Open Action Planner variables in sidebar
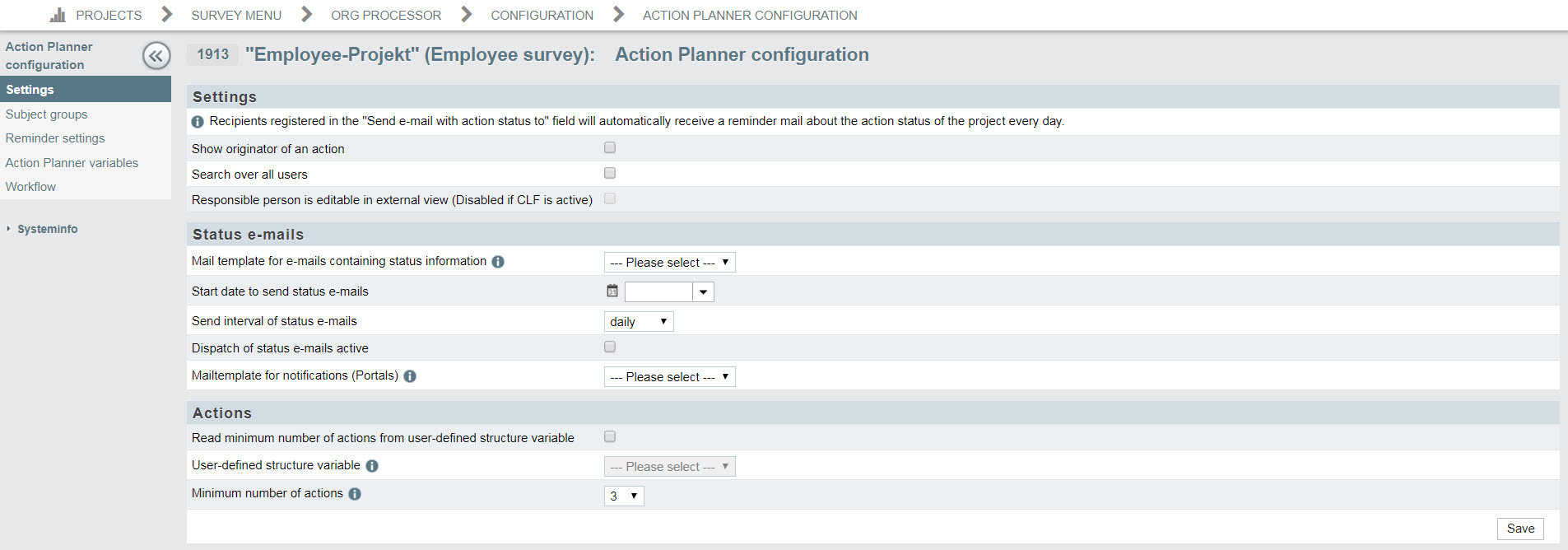 point(72,163)
